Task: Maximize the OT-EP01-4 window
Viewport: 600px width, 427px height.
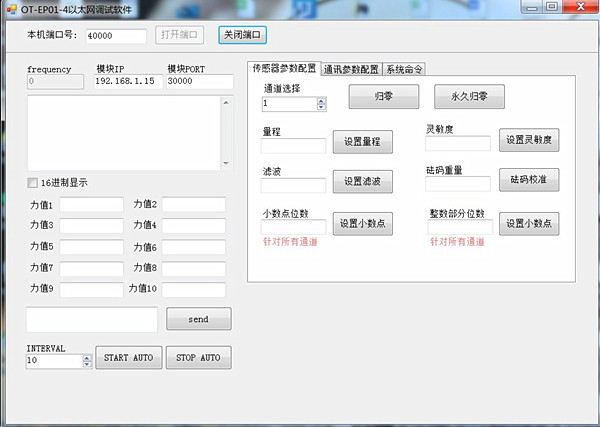Action: click(x=551, y=7)
